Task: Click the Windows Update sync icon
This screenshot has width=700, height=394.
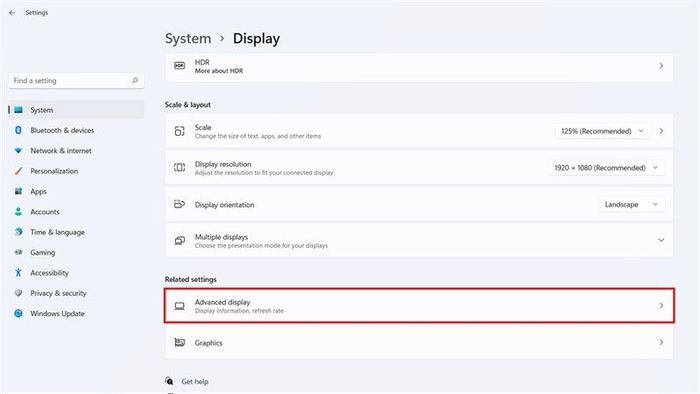Action: click(18, 313)
